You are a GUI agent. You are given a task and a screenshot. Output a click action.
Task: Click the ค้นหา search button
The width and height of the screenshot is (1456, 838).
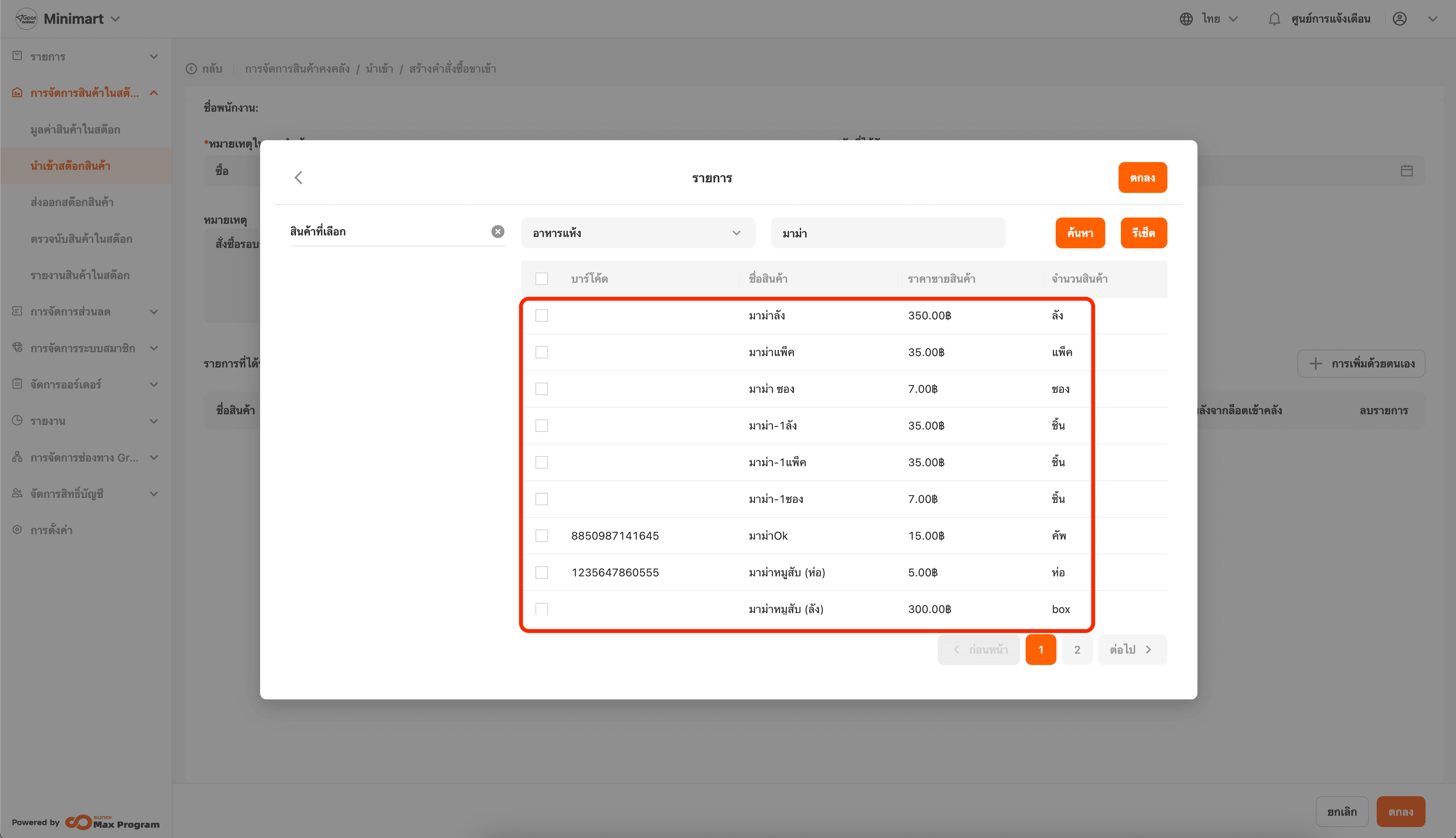point(1080,233)
